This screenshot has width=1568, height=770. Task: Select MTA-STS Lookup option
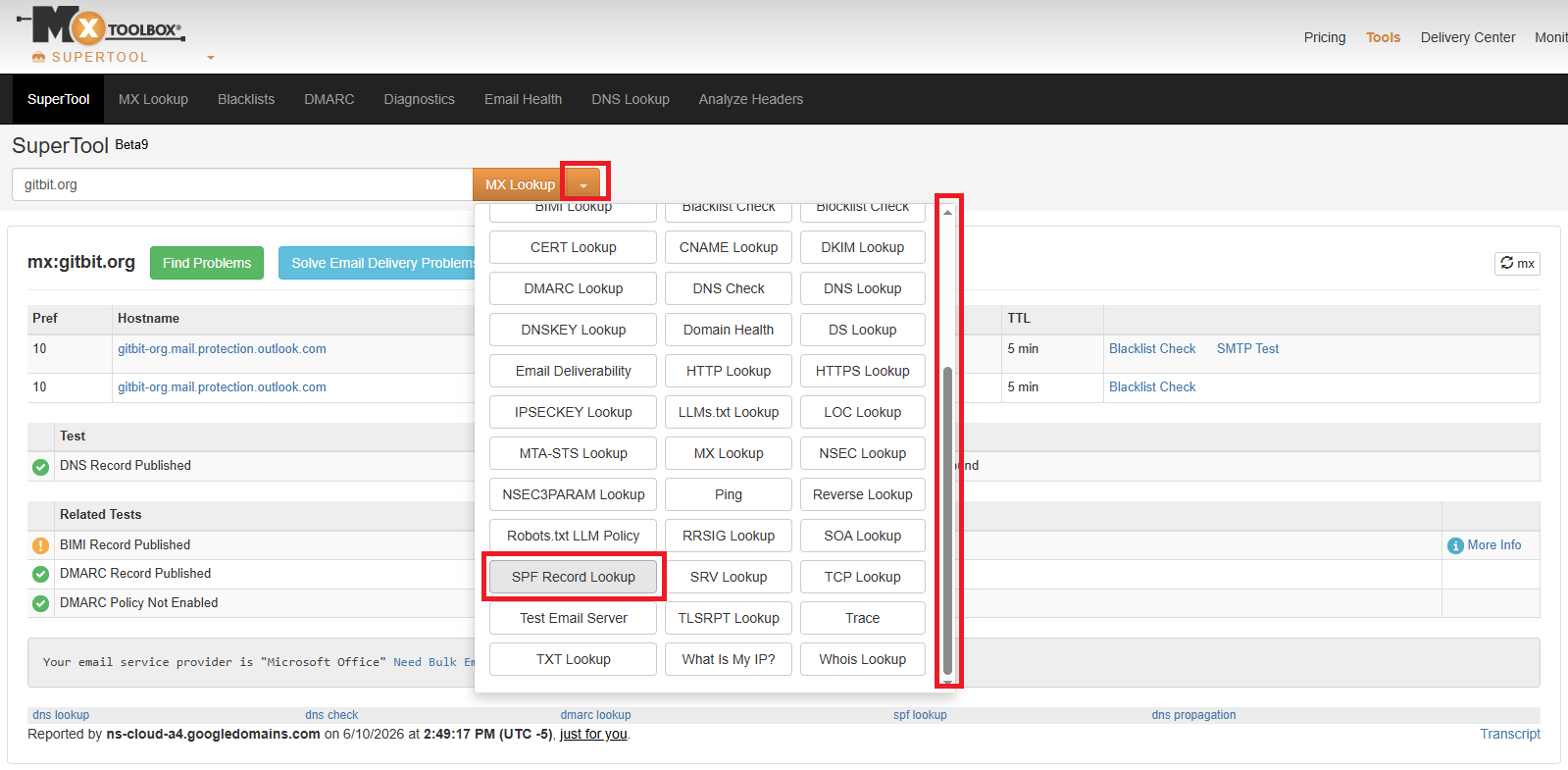tap(574, 453)
